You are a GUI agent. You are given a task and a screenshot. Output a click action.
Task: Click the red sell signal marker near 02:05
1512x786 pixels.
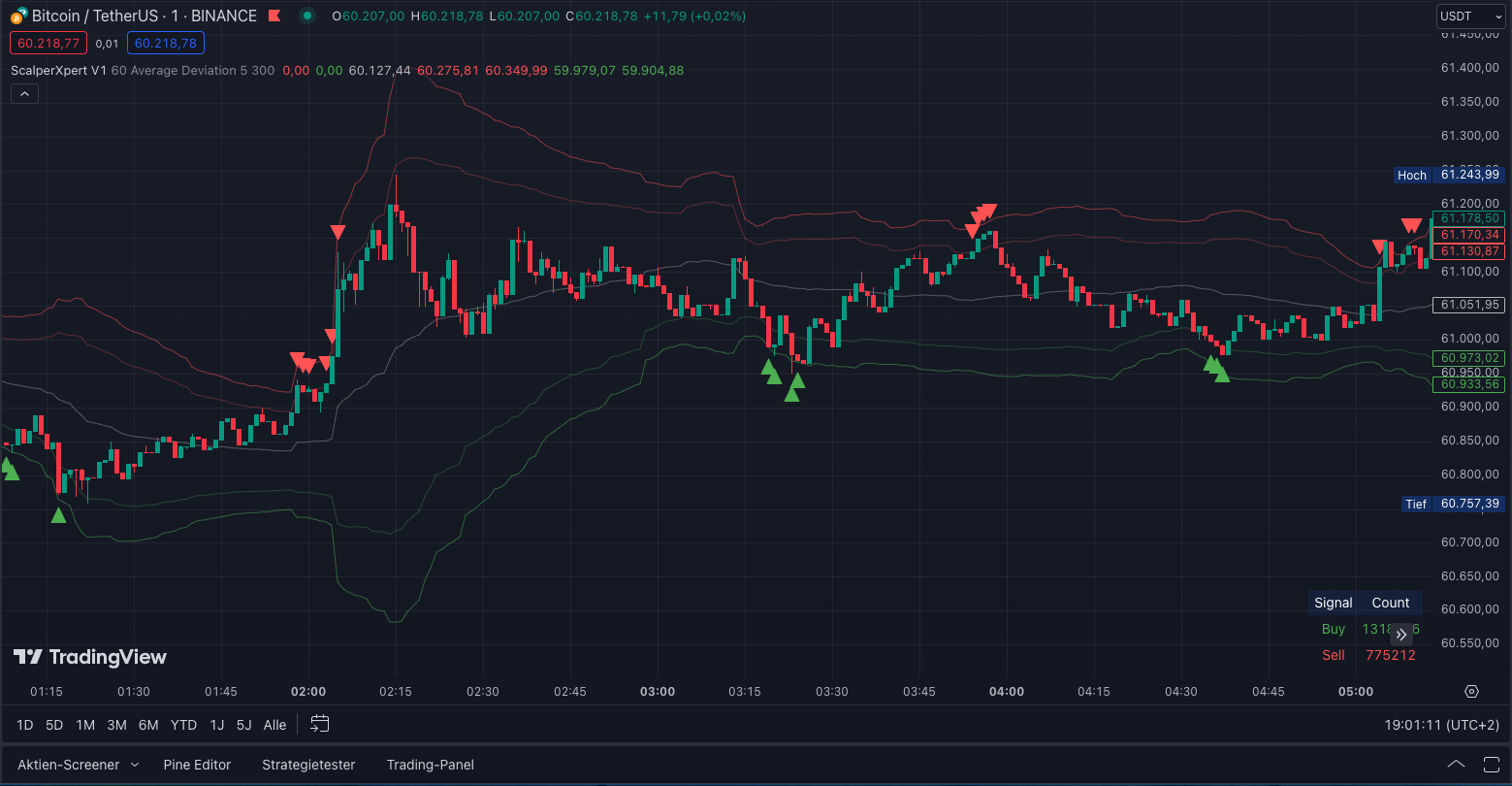coord(338,232)
